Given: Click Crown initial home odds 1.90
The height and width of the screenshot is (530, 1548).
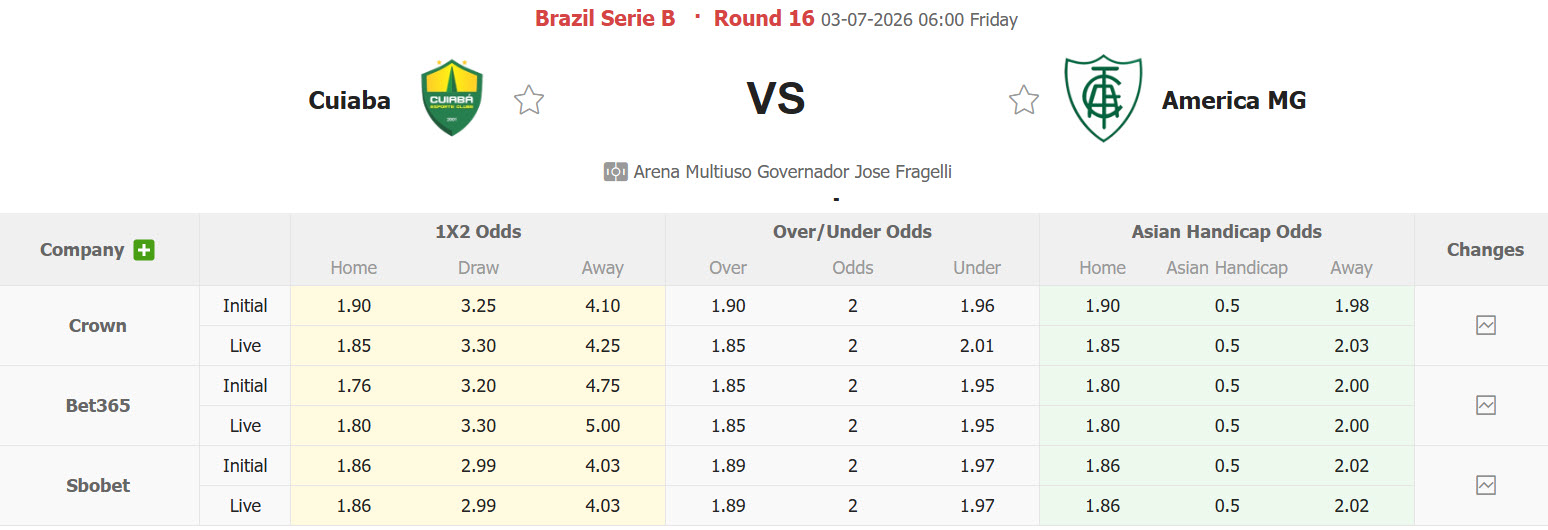Looking at the screenshot, I should [x=354, y=306].
